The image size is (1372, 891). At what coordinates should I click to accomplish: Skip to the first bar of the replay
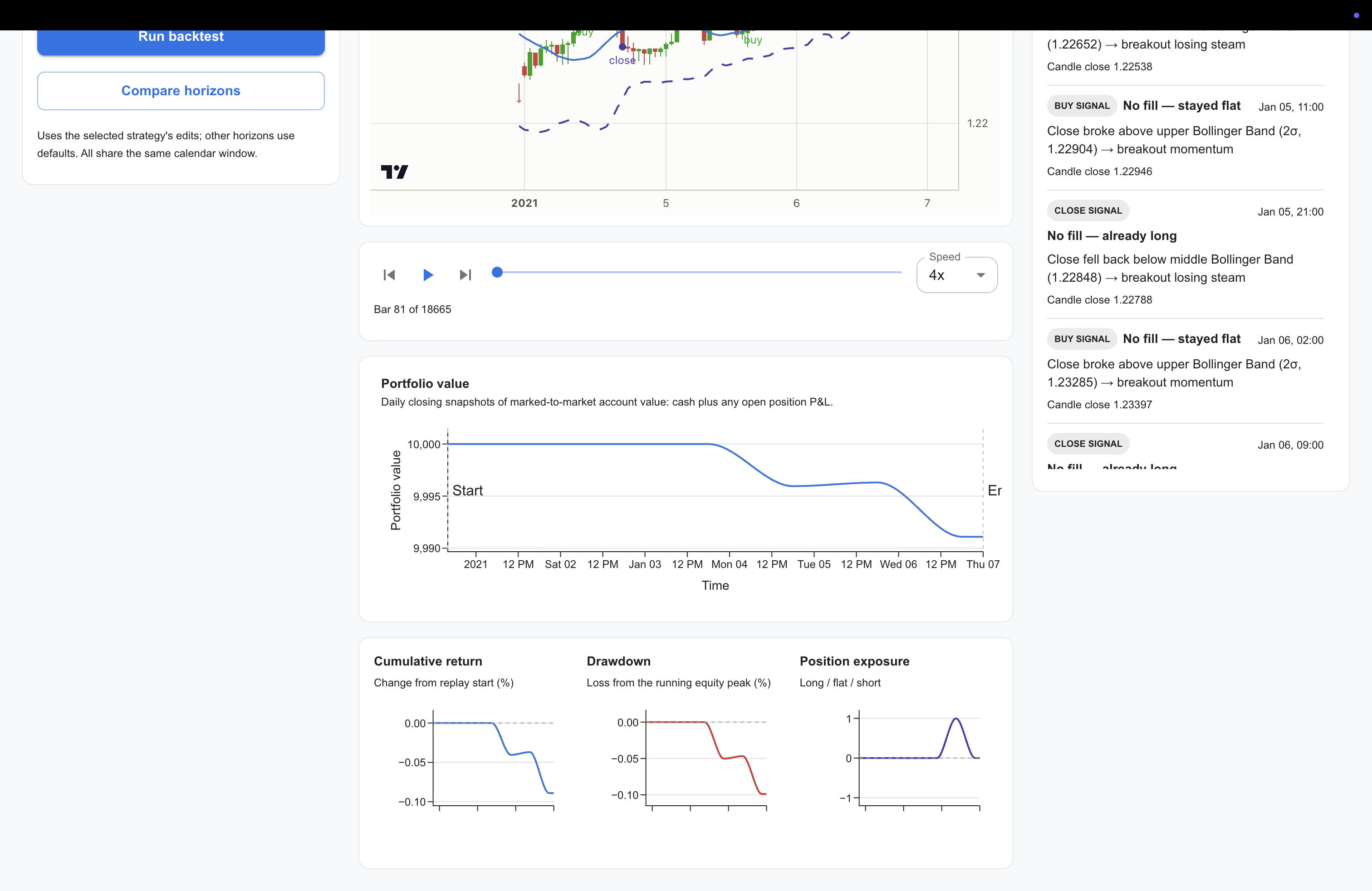pyautogui.click(x=389, y=275)
